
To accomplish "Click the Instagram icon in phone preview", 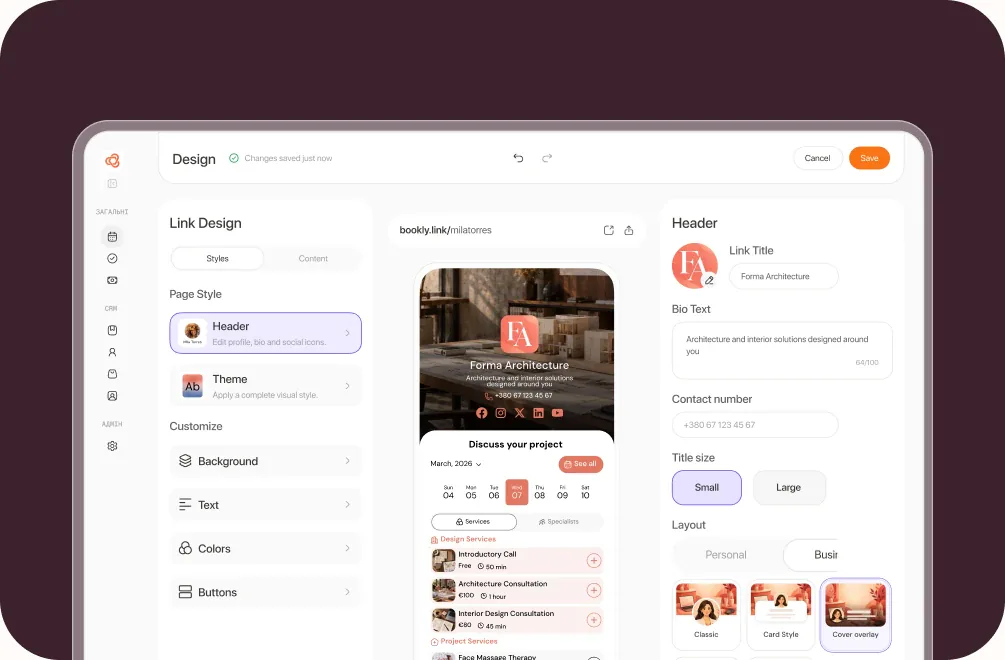I will click(501, 413).
